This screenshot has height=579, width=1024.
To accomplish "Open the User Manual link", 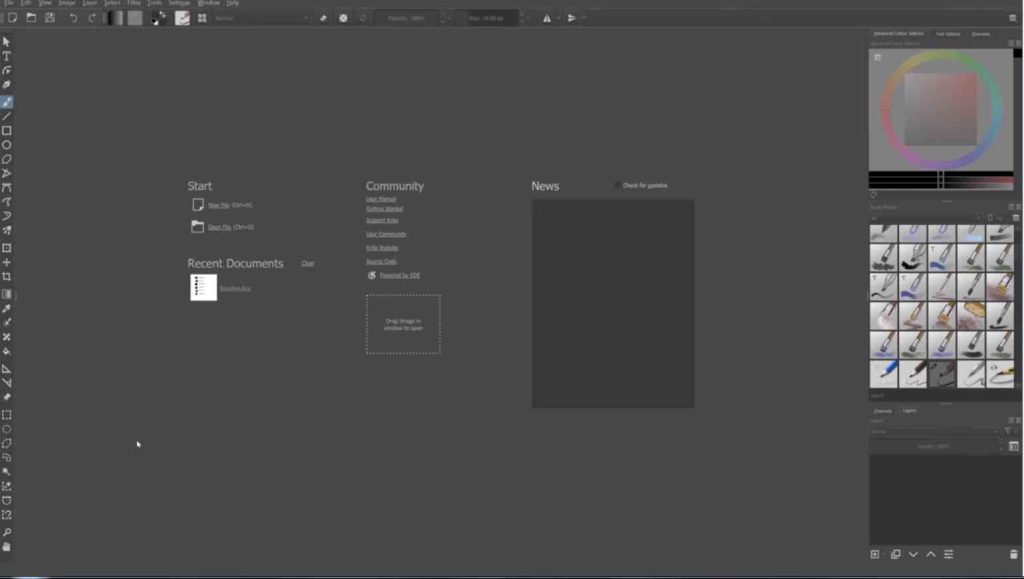I will (381, 199).
